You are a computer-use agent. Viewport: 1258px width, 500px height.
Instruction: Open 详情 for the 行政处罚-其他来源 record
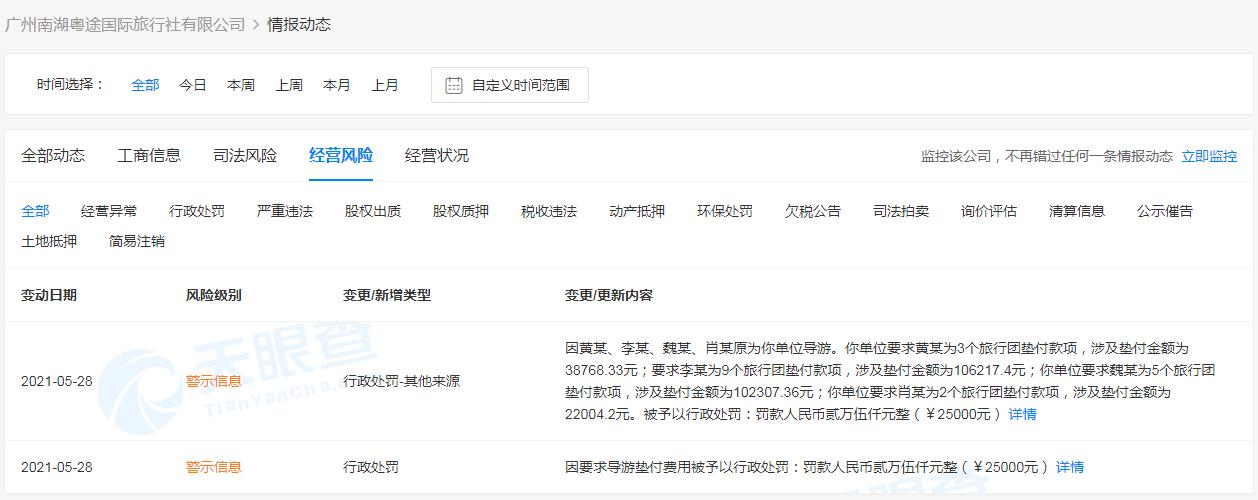coord(1022,414)
